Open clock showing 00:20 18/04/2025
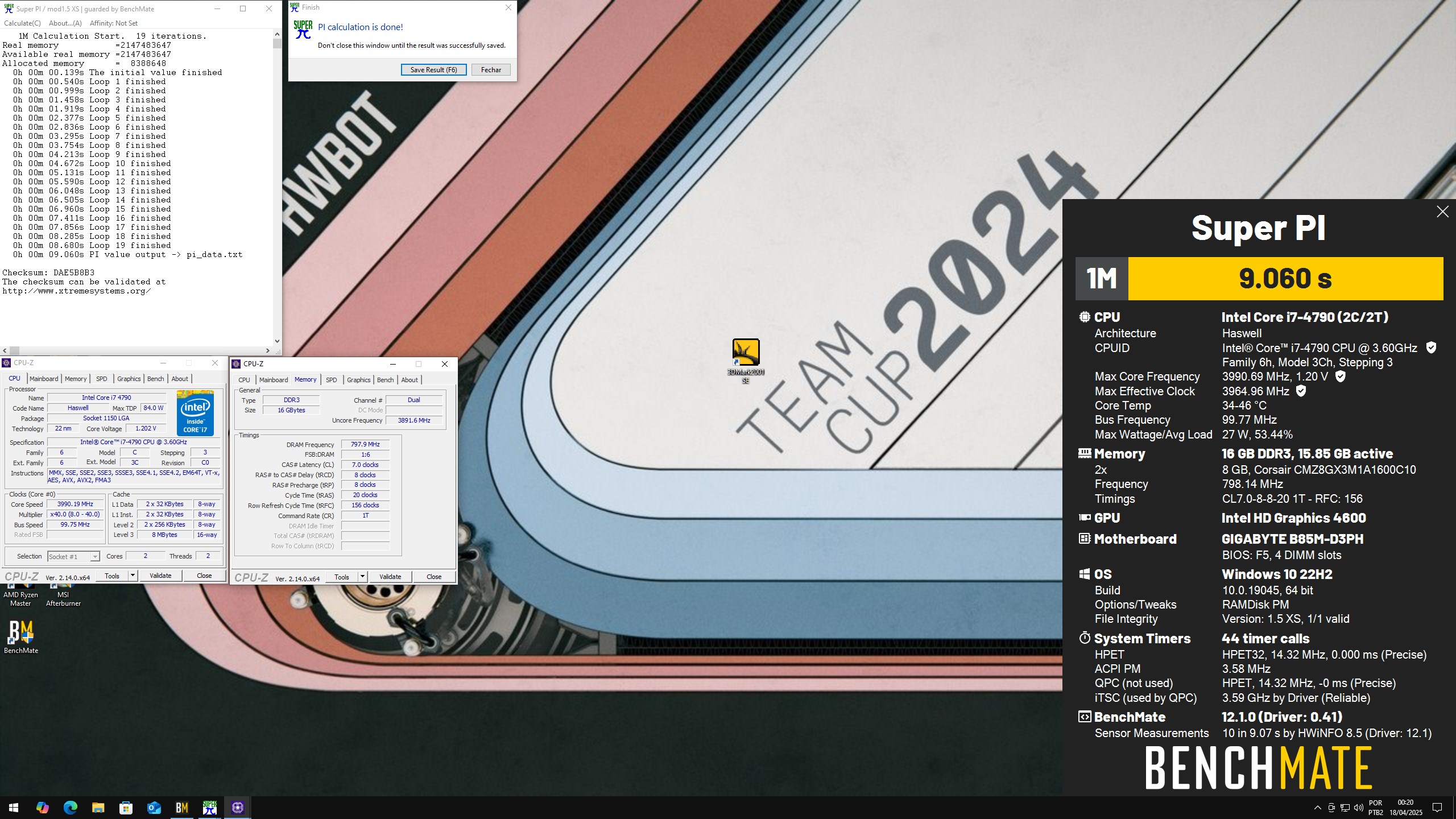 1405,808
